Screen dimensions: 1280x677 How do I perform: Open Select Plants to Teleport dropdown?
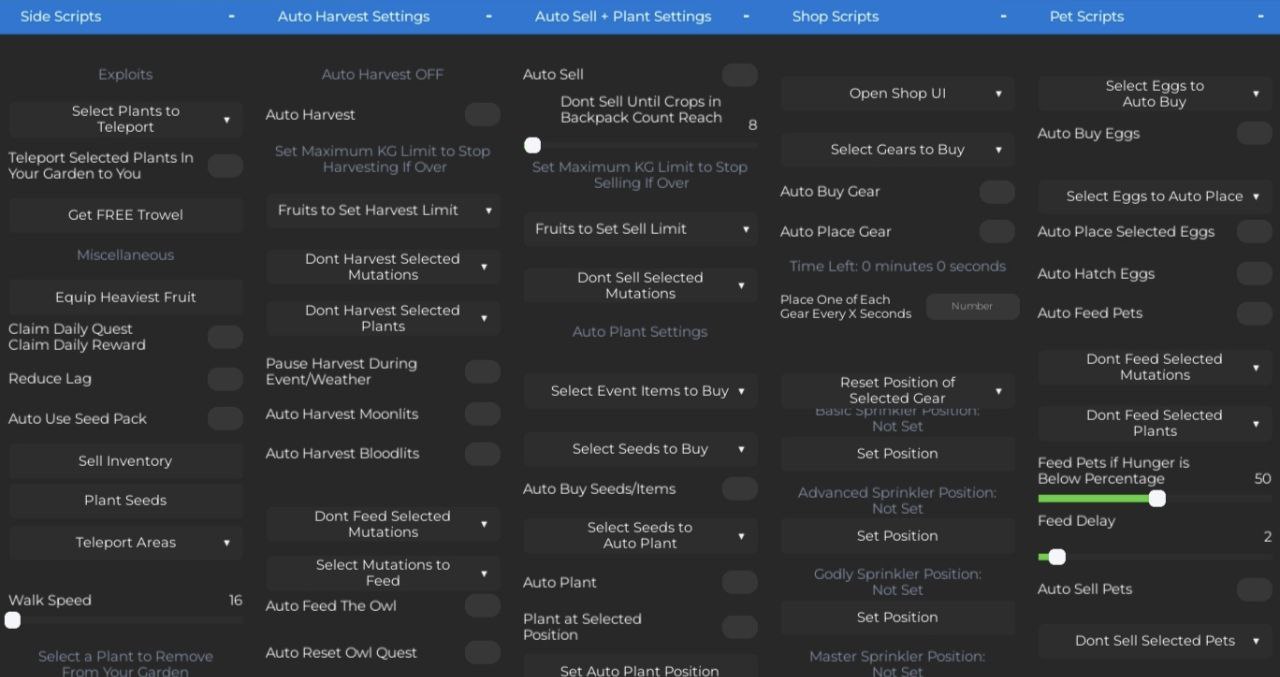(x=126, y=119)
